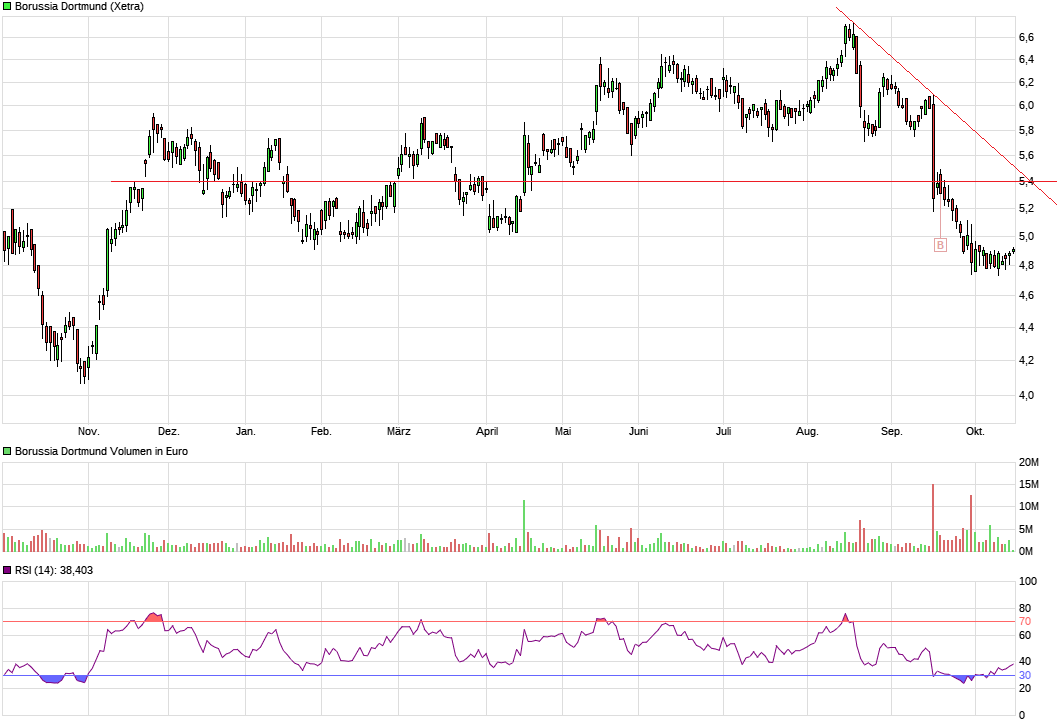1057x726 pixels.
Task: Click the 'Feb.' month label on the axis
Action: 322,431
